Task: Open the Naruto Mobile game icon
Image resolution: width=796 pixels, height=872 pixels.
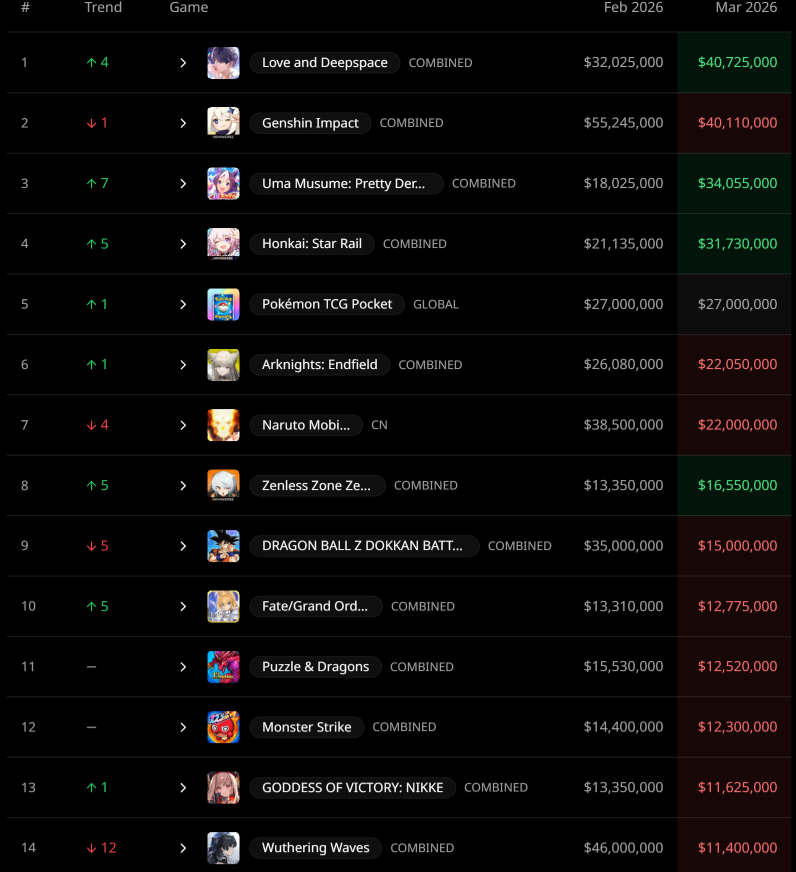Action: (x=223, y=425)
